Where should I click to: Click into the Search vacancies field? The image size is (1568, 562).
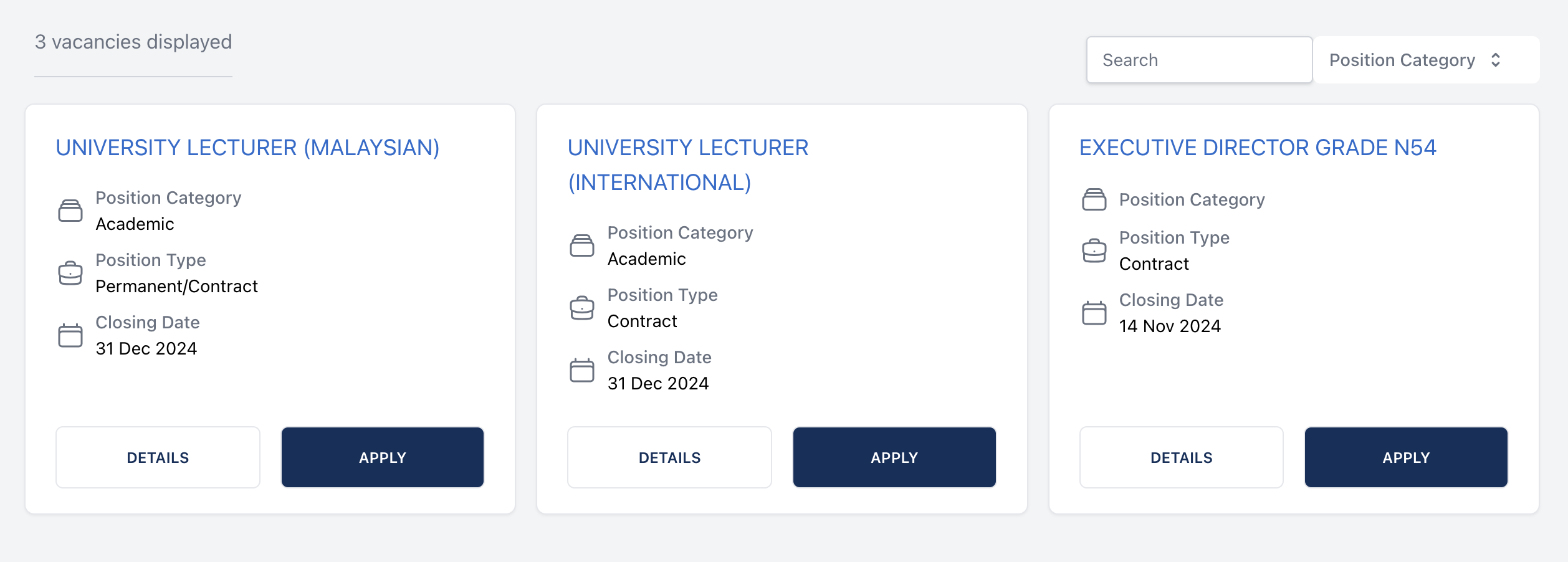pyautogui.click(x=1198, y=60)
